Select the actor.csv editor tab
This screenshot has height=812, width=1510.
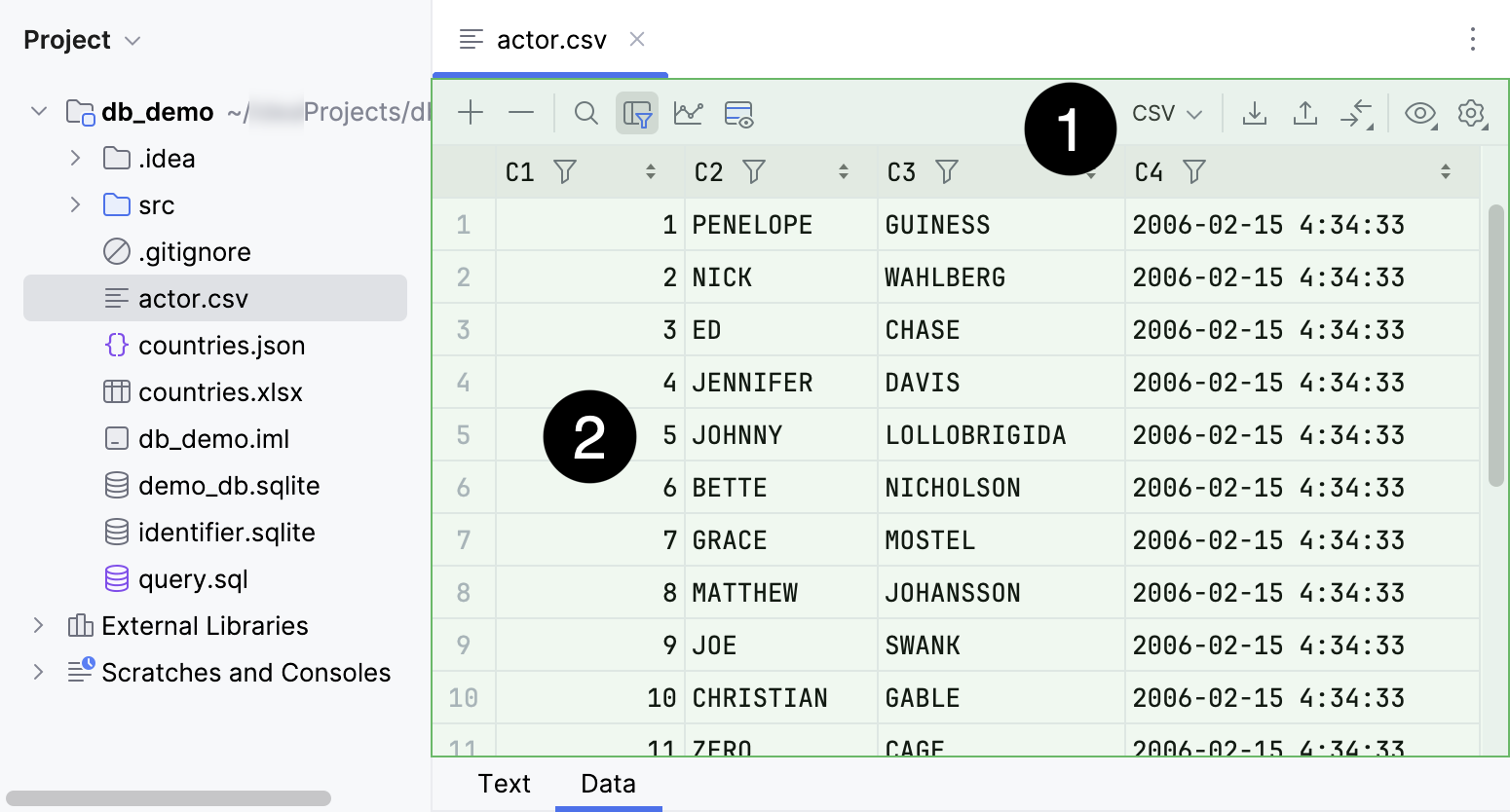click(551, 39)
